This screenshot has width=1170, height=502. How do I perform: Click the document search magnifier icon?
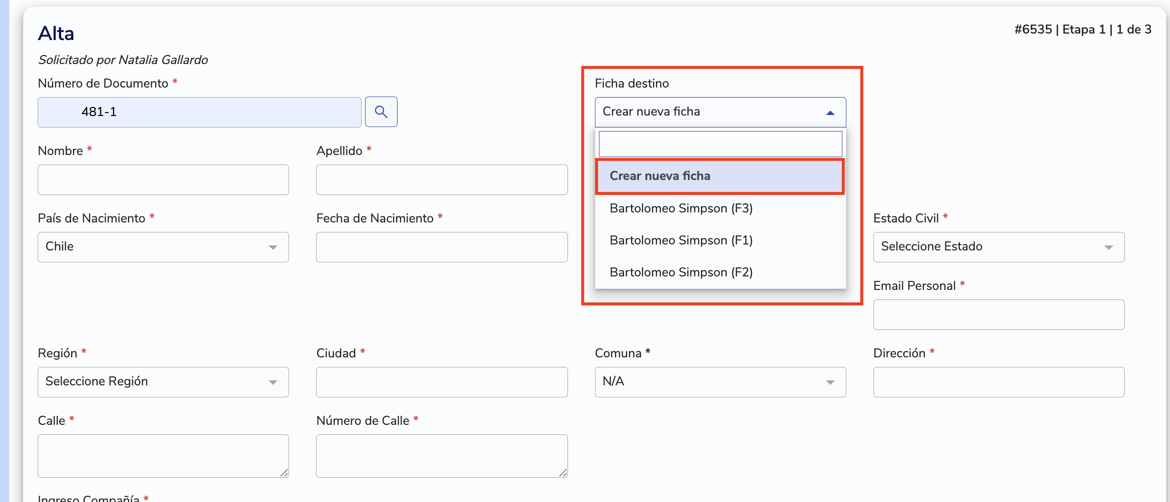381,112
